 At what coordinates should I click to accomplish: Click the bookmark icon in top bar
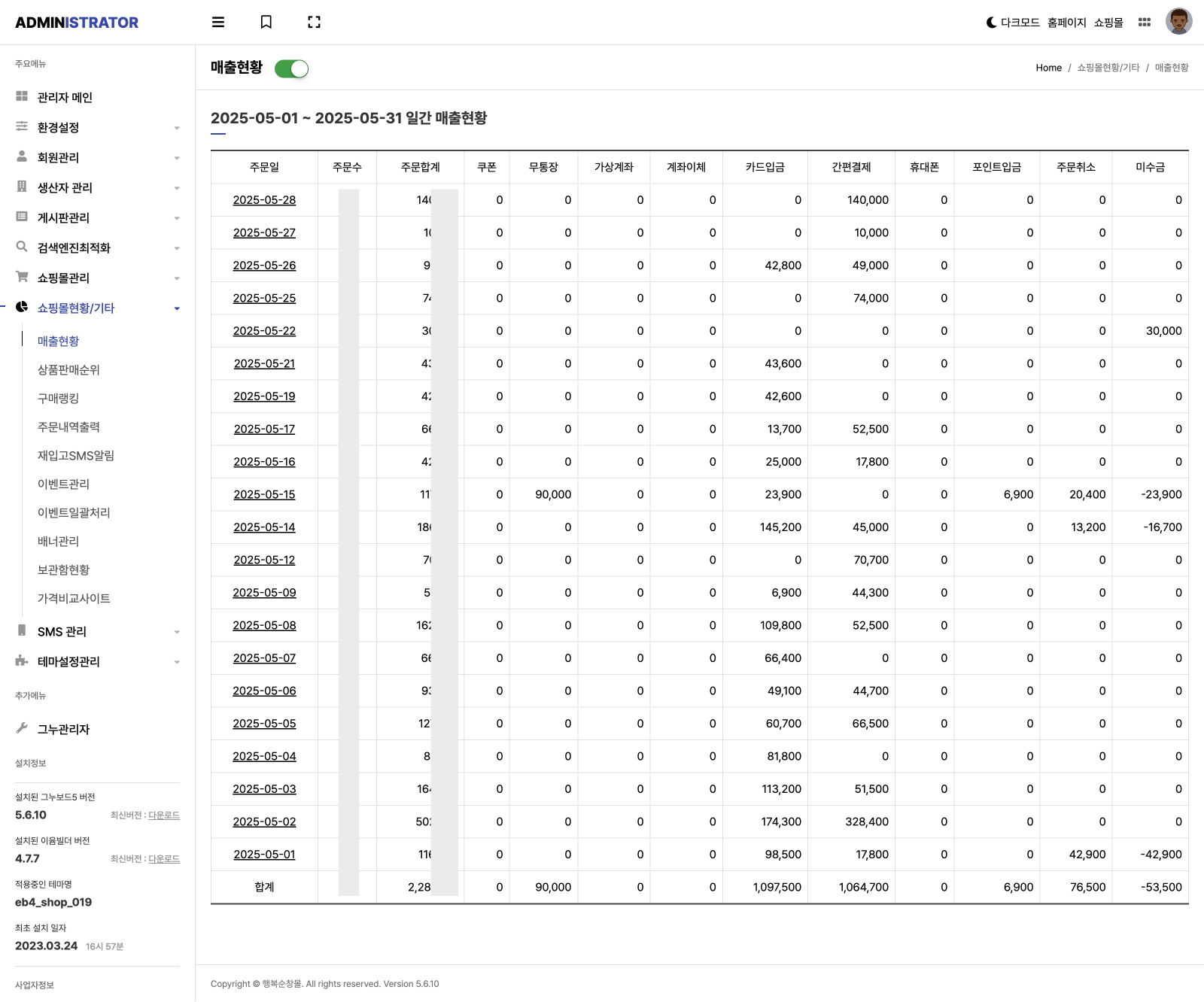click(x=266, y=23)
